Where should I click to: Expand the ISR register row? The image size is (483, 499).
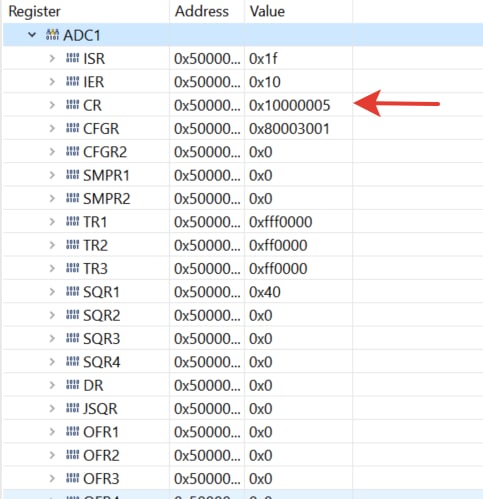pyautogui.click(x=52, y=58)
